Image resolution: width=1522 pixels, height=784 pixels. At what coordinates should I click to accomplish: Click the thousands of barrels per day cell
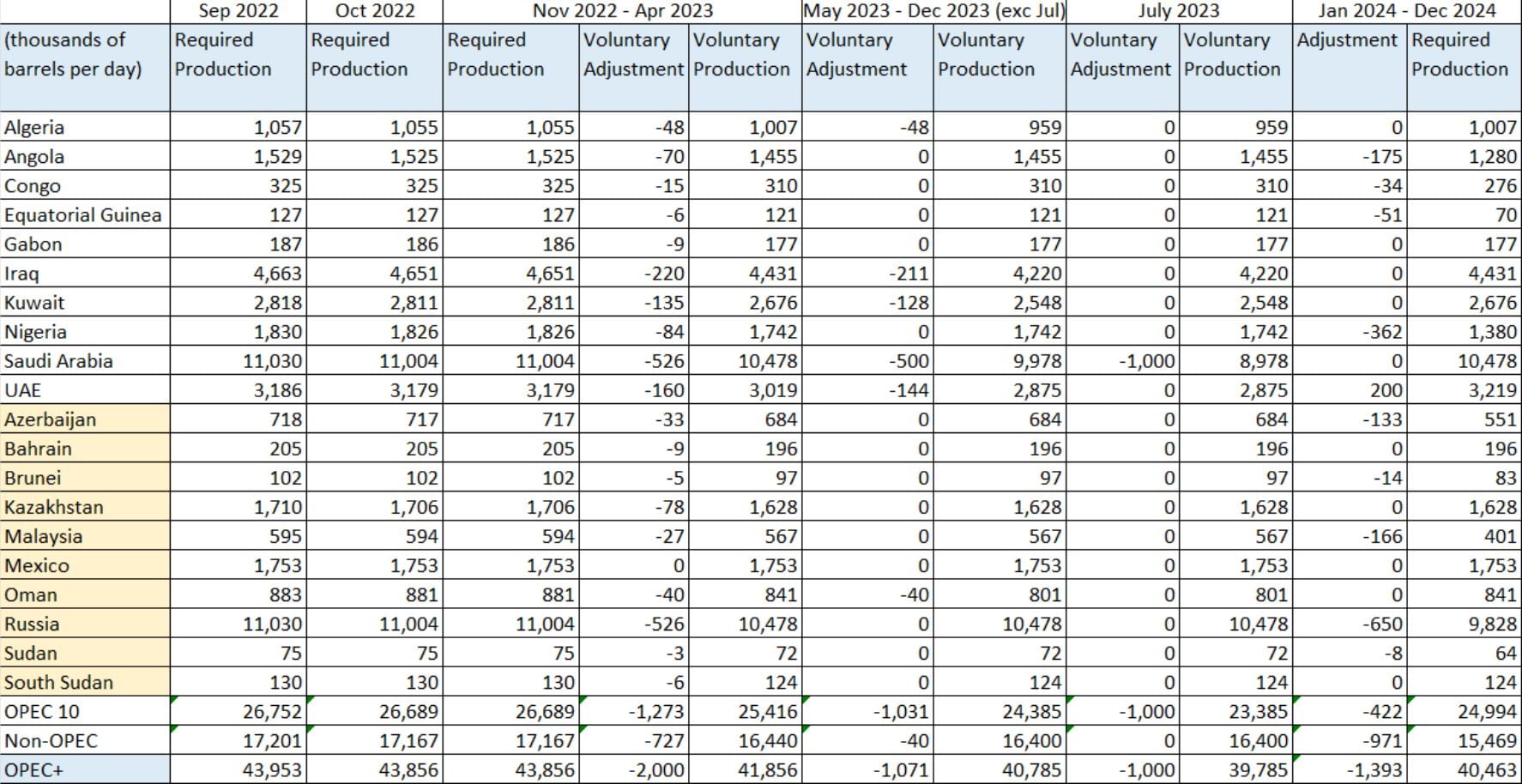(85, 67)
